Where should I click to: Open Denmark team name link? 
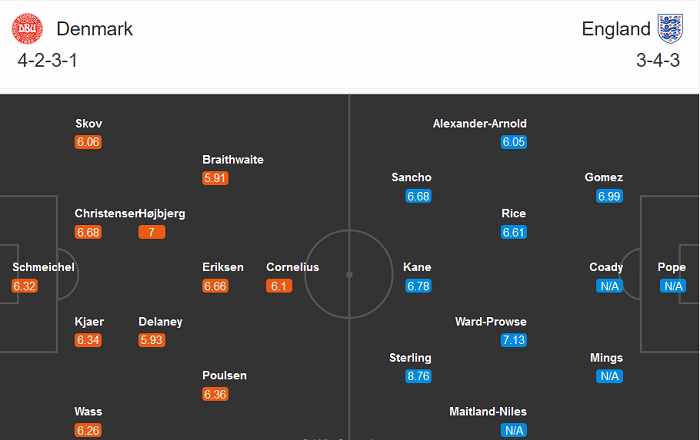(x=95, y=29)
